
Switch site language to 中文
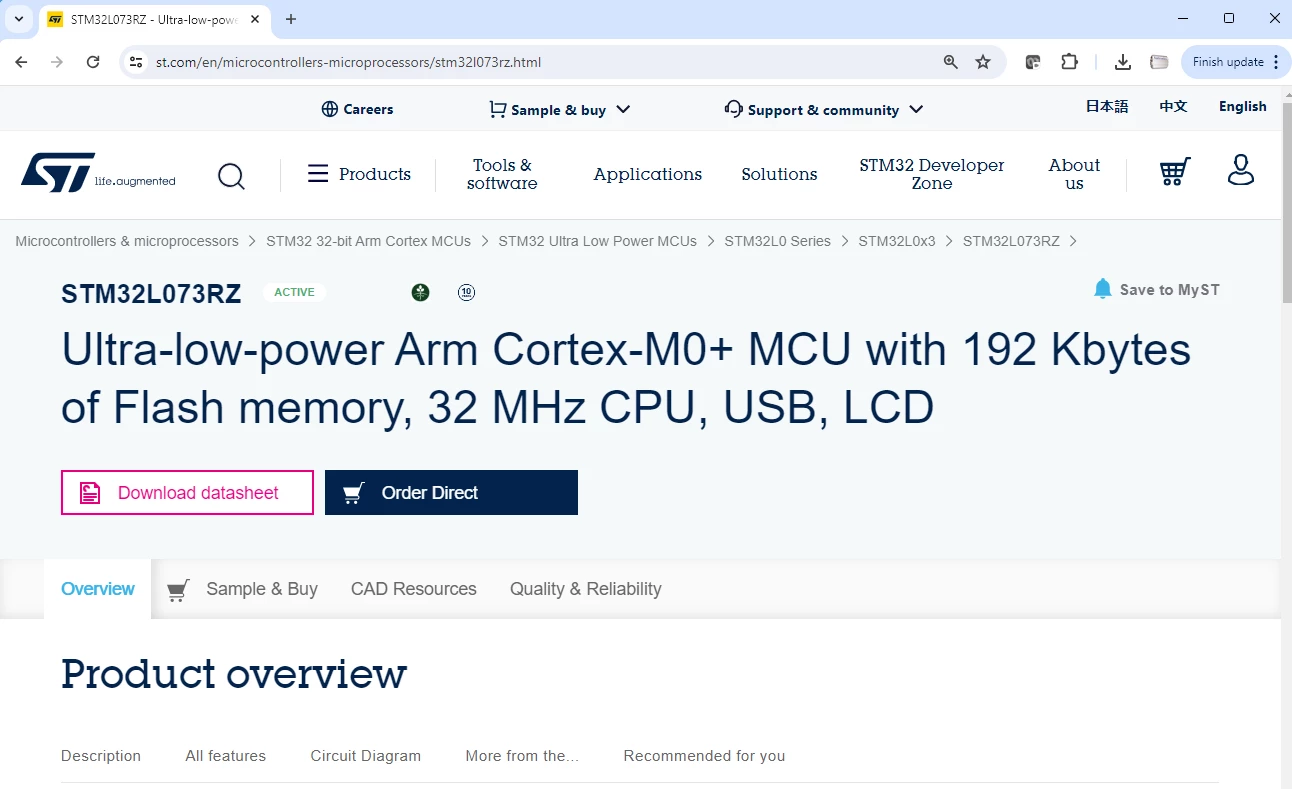1173,106
